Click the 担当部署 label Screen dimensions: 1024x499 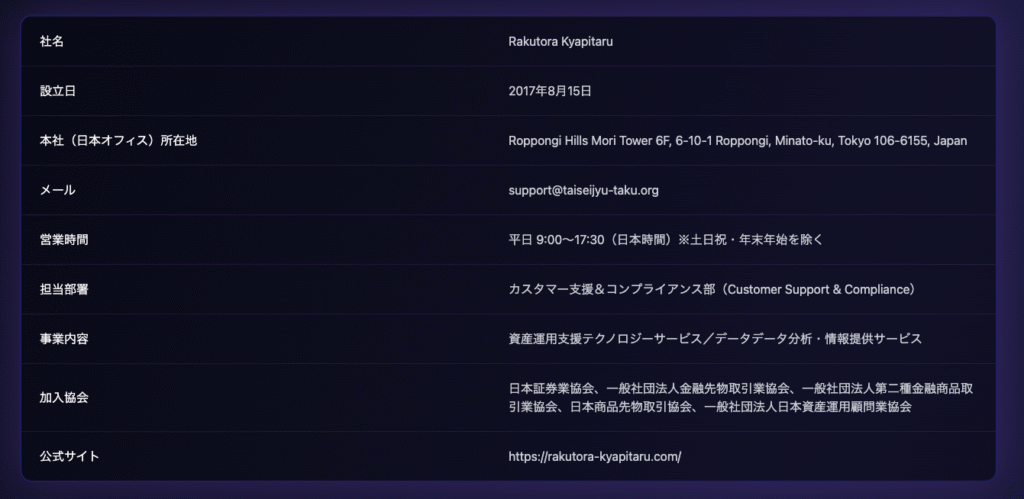point(64,289)
